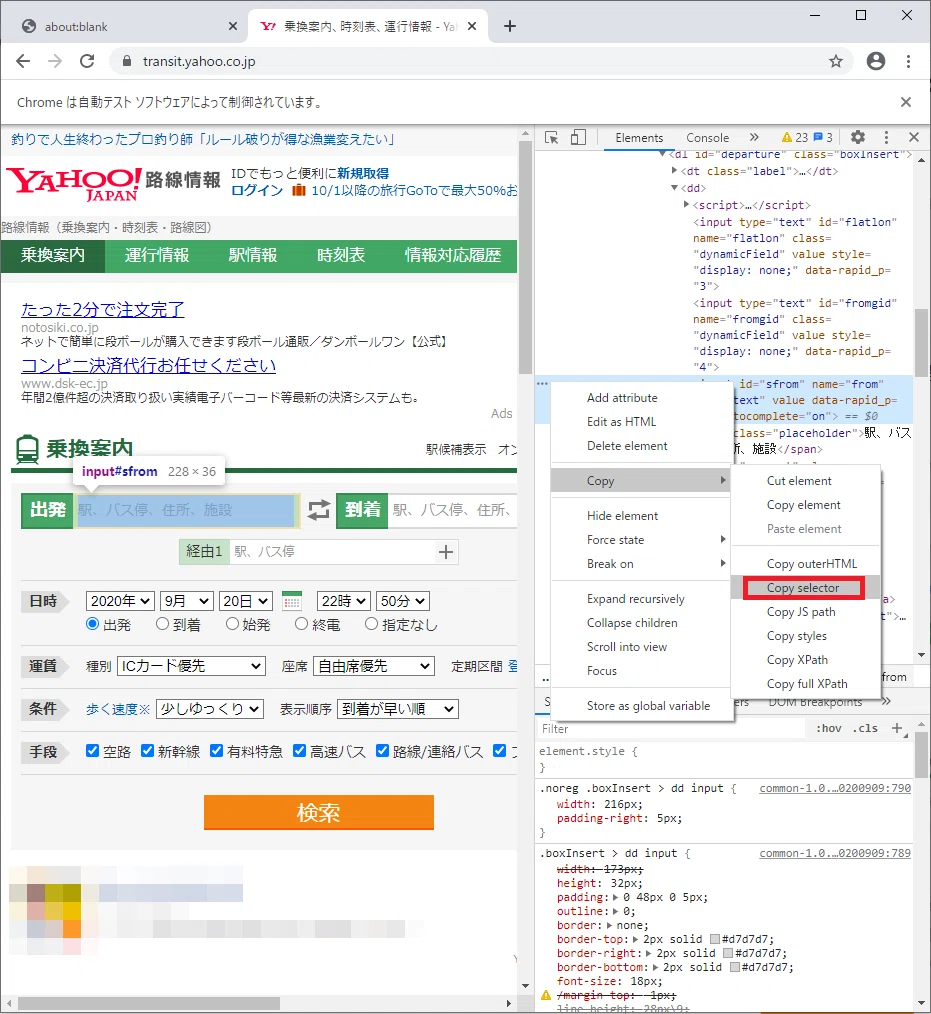Viewport: 931px width, 1014px height.
Task: Open the 自由席優先 seat dropdown
Action: [374, 666]
